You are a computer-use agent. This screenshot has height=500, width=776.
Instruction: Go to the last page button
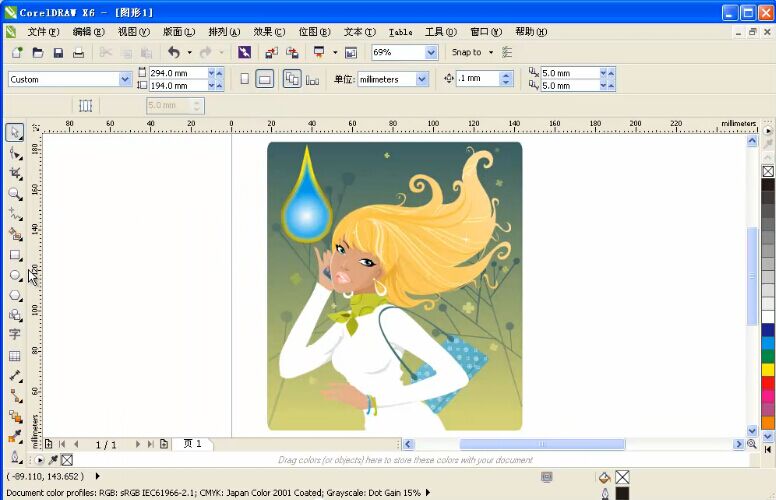point(150,445)
